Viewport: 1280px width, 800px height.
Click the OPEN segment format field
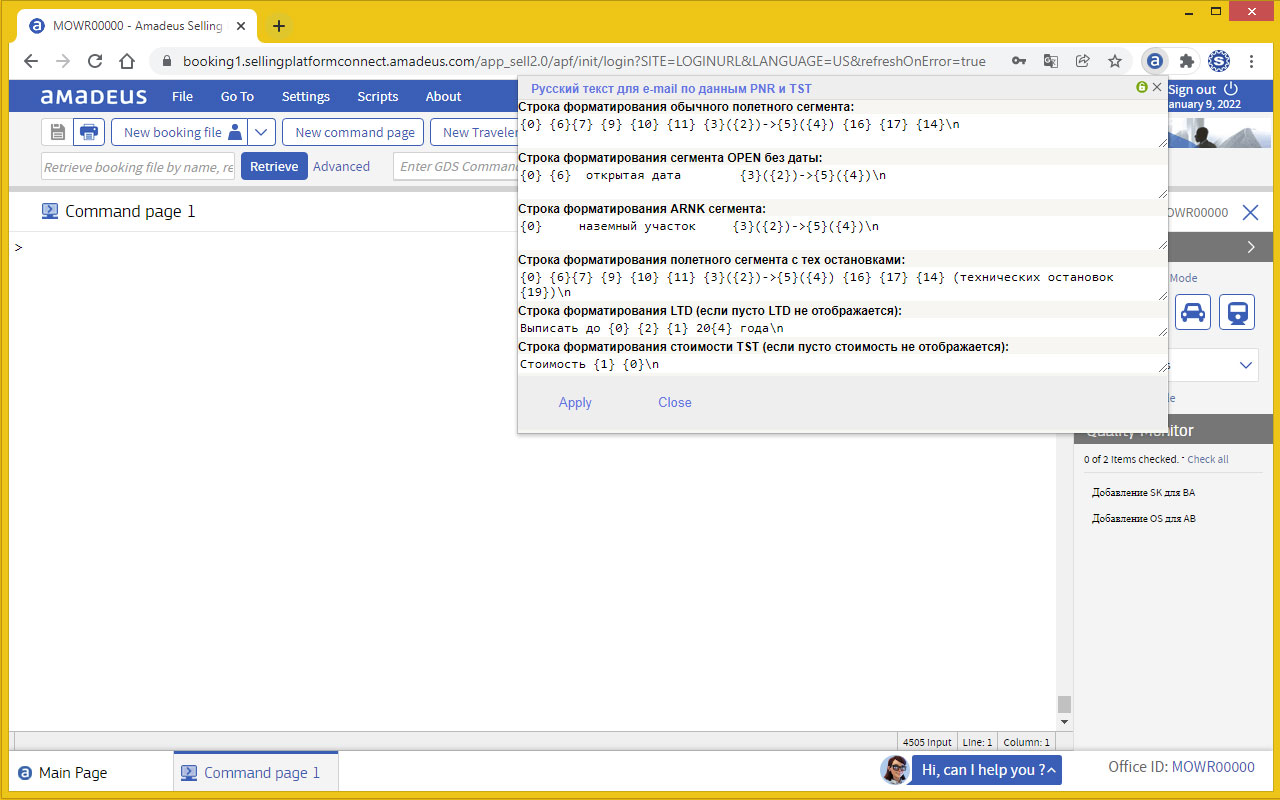pyautogui.click(x=843, y=182)
